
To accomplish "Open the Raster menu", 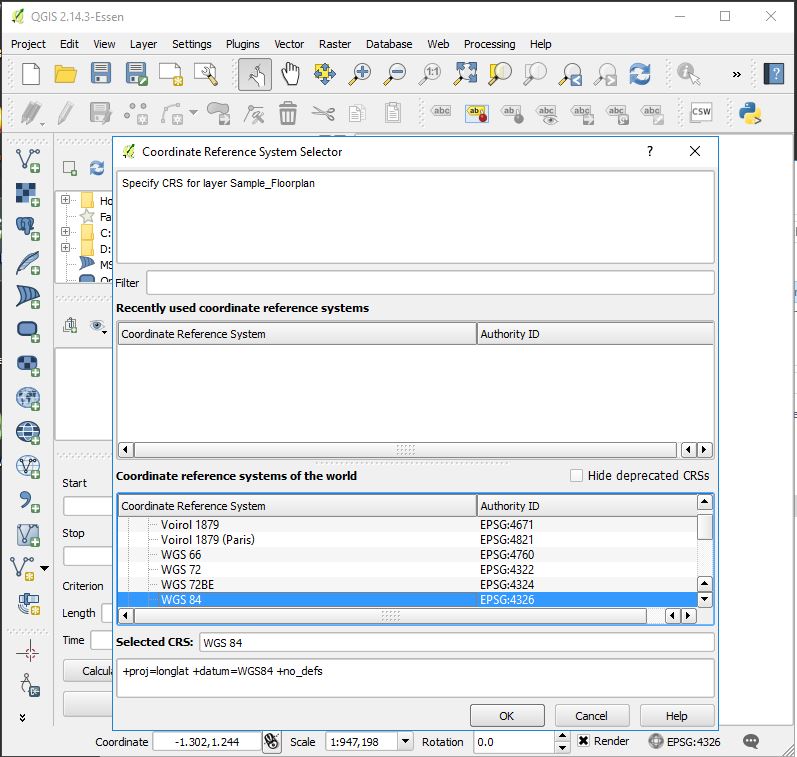I will click(334, 44).
